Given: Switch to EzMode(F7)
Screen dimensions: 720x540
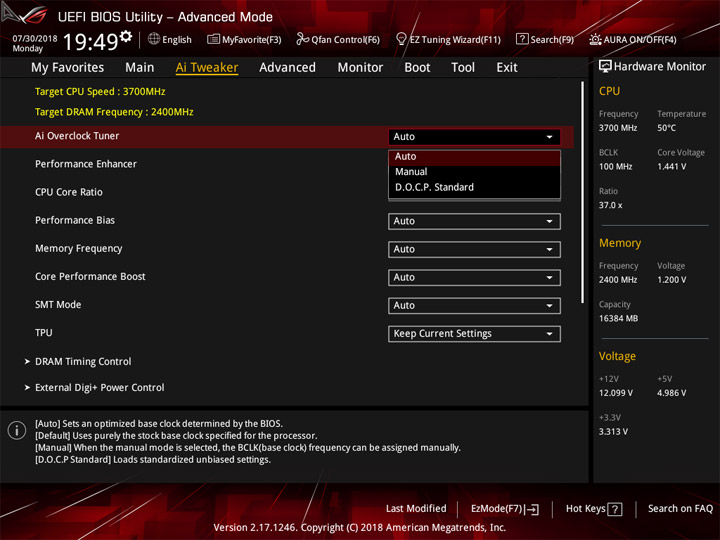Looking at the screenshot, I should tap(505, 509).
